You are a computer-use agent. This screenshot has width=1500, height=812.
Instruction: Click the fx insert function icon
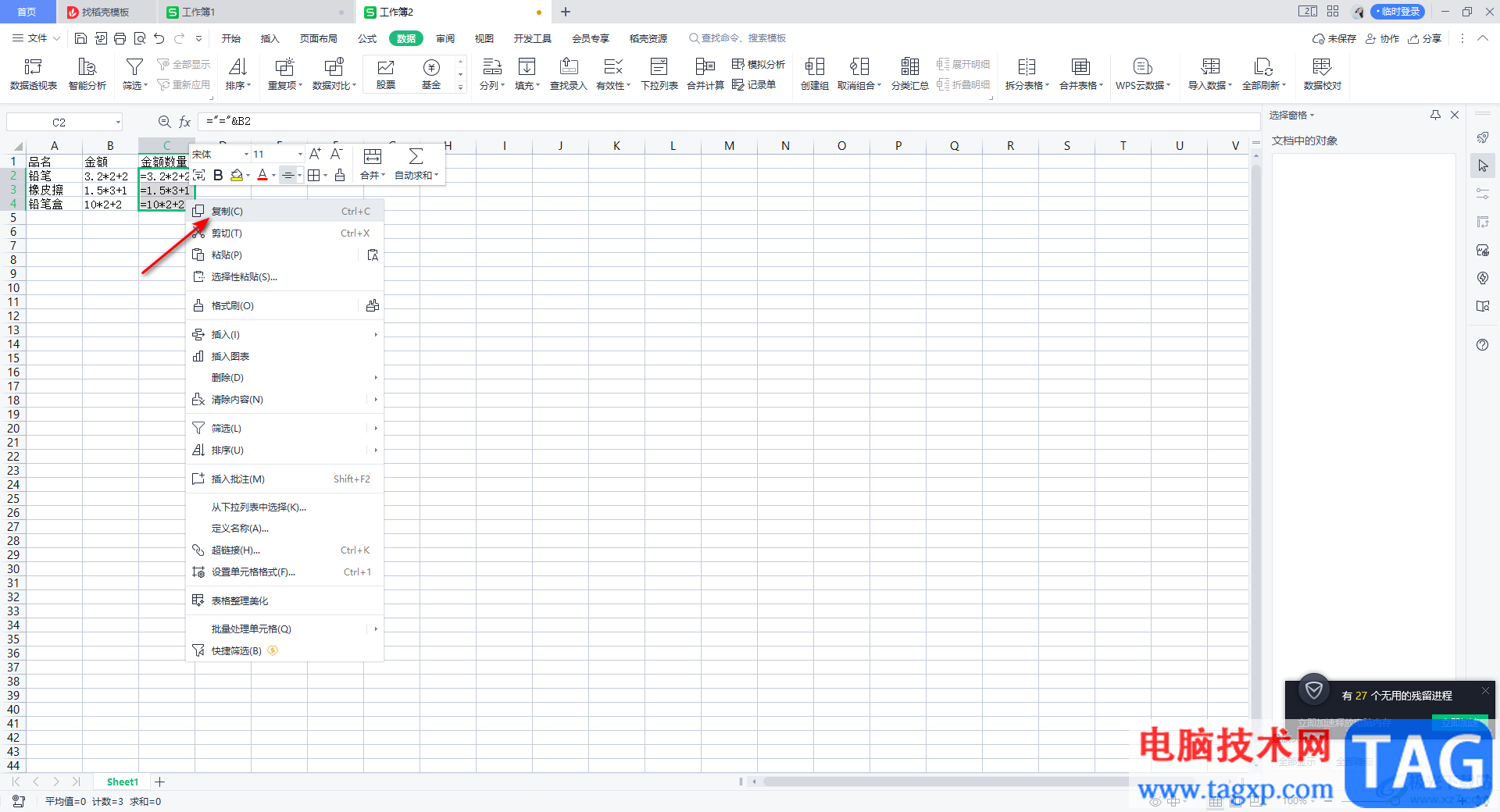[x=185, y=122]
